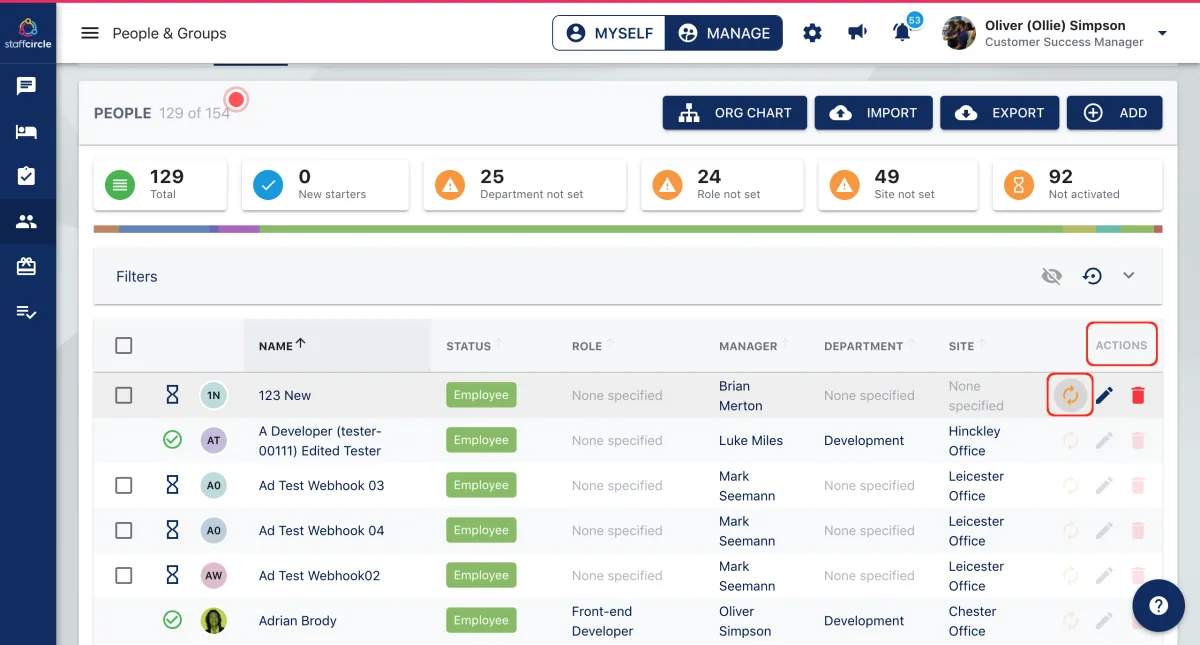Viewport: 1200px width, 645px height.
Task: Tick the checkbox for Ad Test Webhook02
Action: [x=124, y=576]
